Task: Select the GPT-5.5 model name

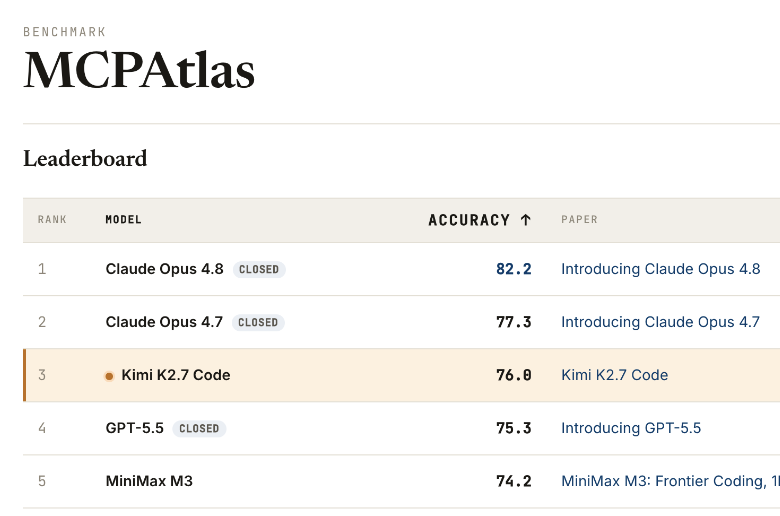Action: click(134, 428)
